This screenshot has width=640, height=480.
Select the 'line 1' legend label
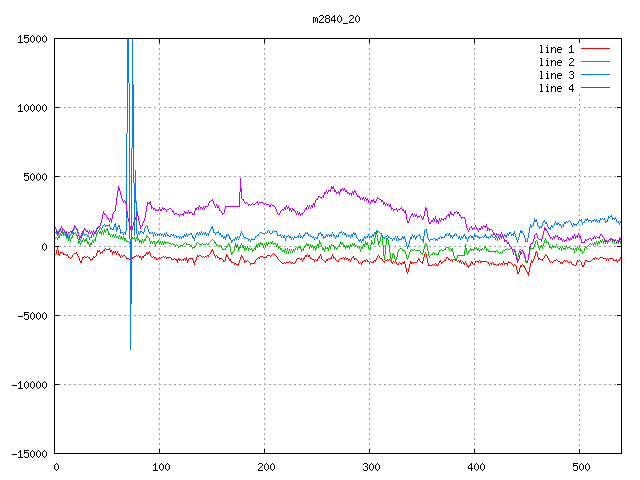(x=556, y=49)
